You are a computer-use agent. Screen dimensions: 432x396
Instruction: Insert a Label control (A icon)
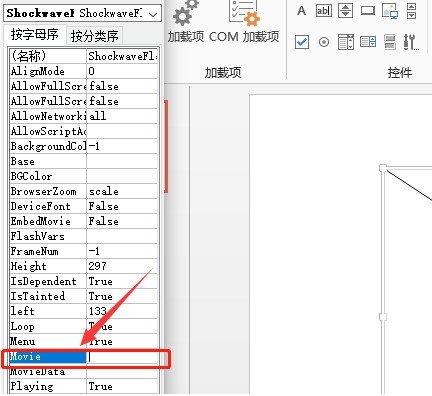coord(301,11)
